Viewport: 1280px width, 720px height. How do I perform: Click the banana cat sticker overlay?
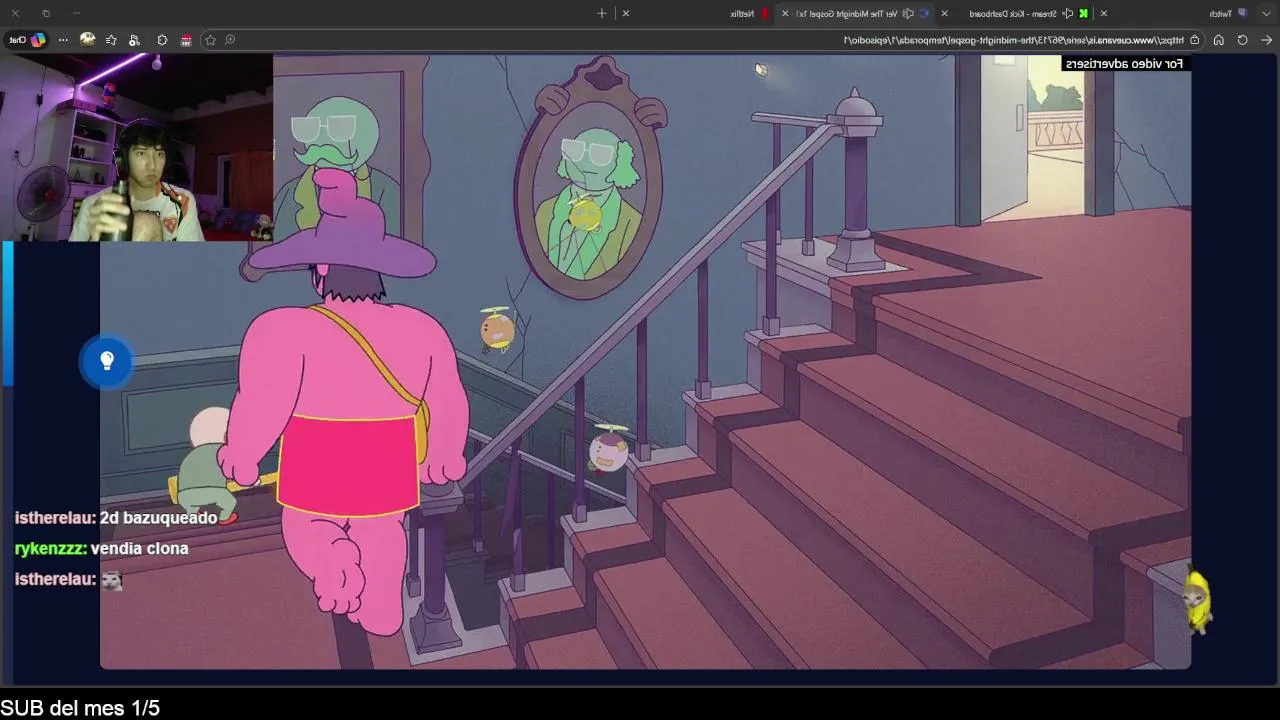(x=1198, y=601)
